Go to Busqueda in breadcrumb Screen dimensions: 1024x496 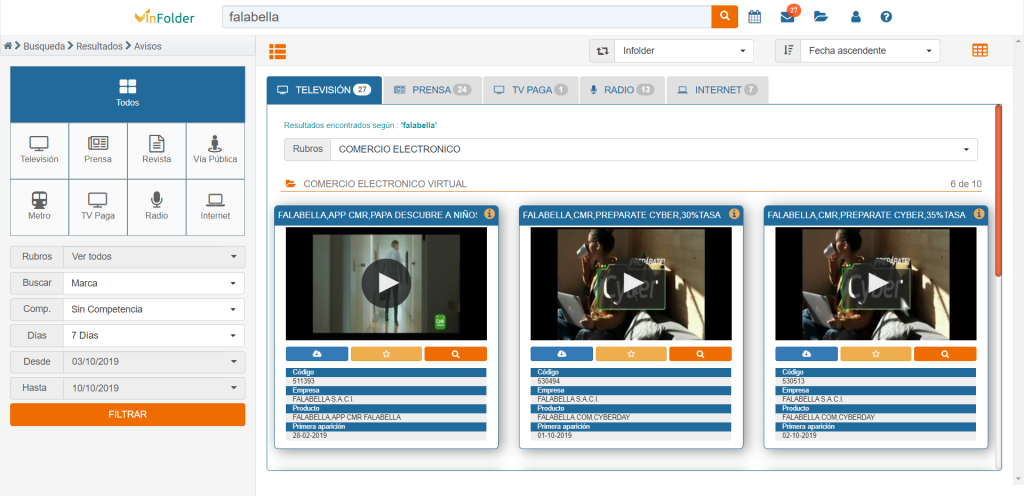tap(44, 46)
